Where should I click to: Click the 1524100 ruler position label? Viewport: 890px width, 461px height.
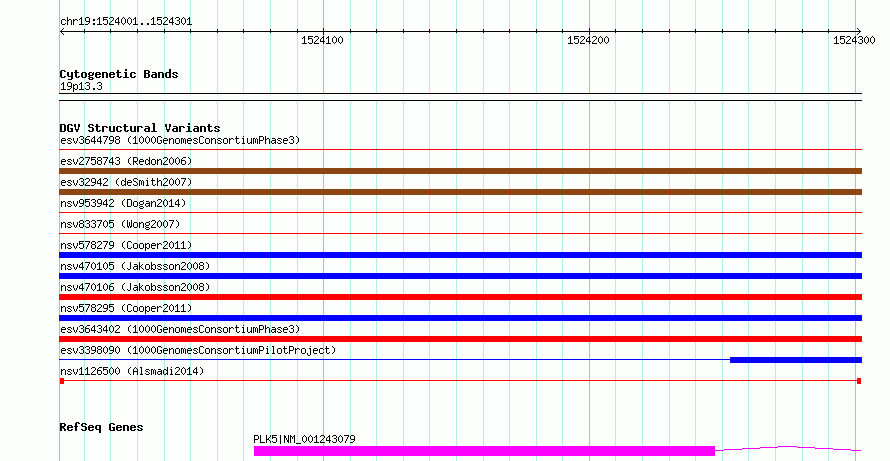pyautogui.click(x=322, y=40)
